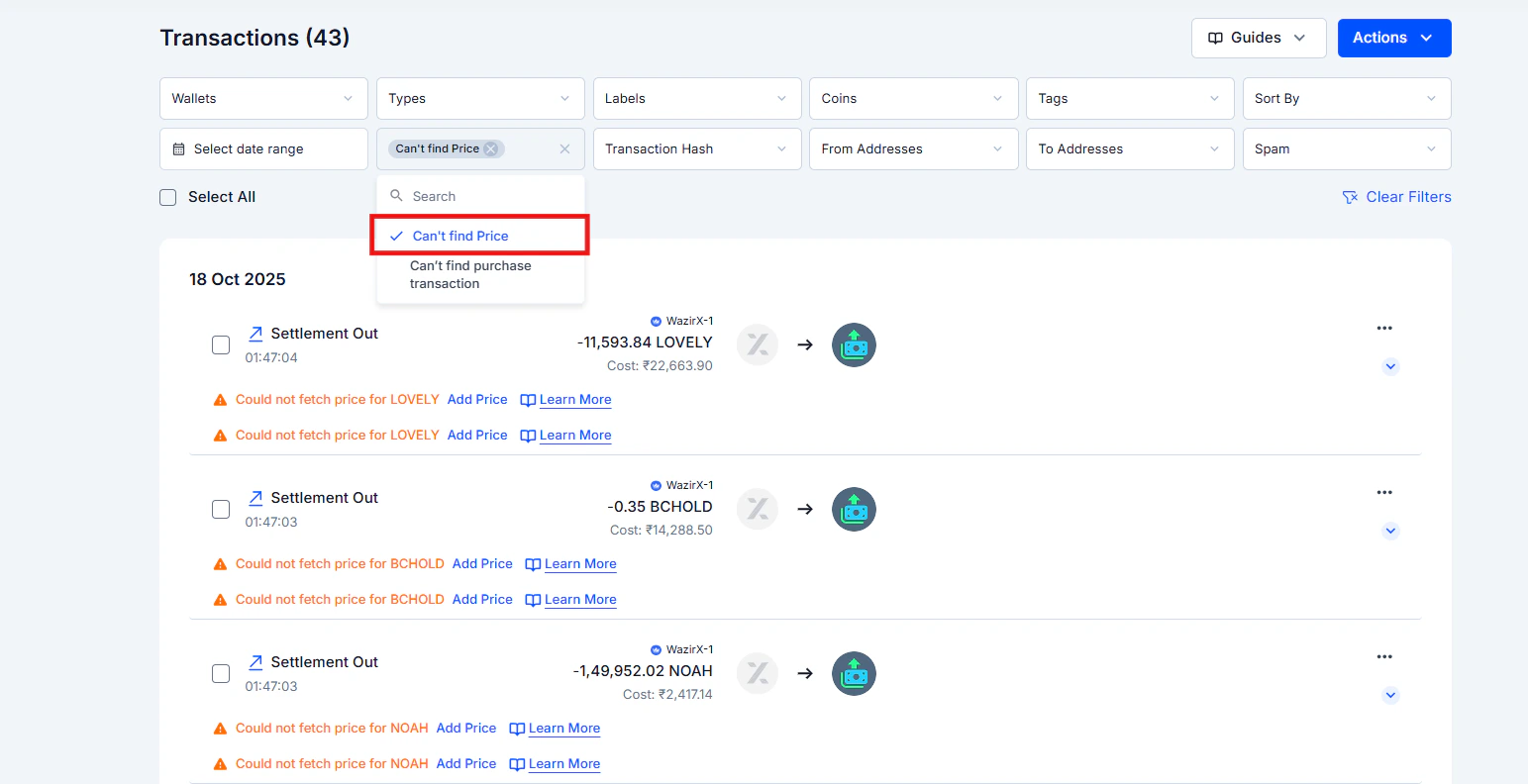The image size is (1528, 784).
Task: Open the Wallets filter dropdown
Action: pyautogui.click(x=263, y=98)
